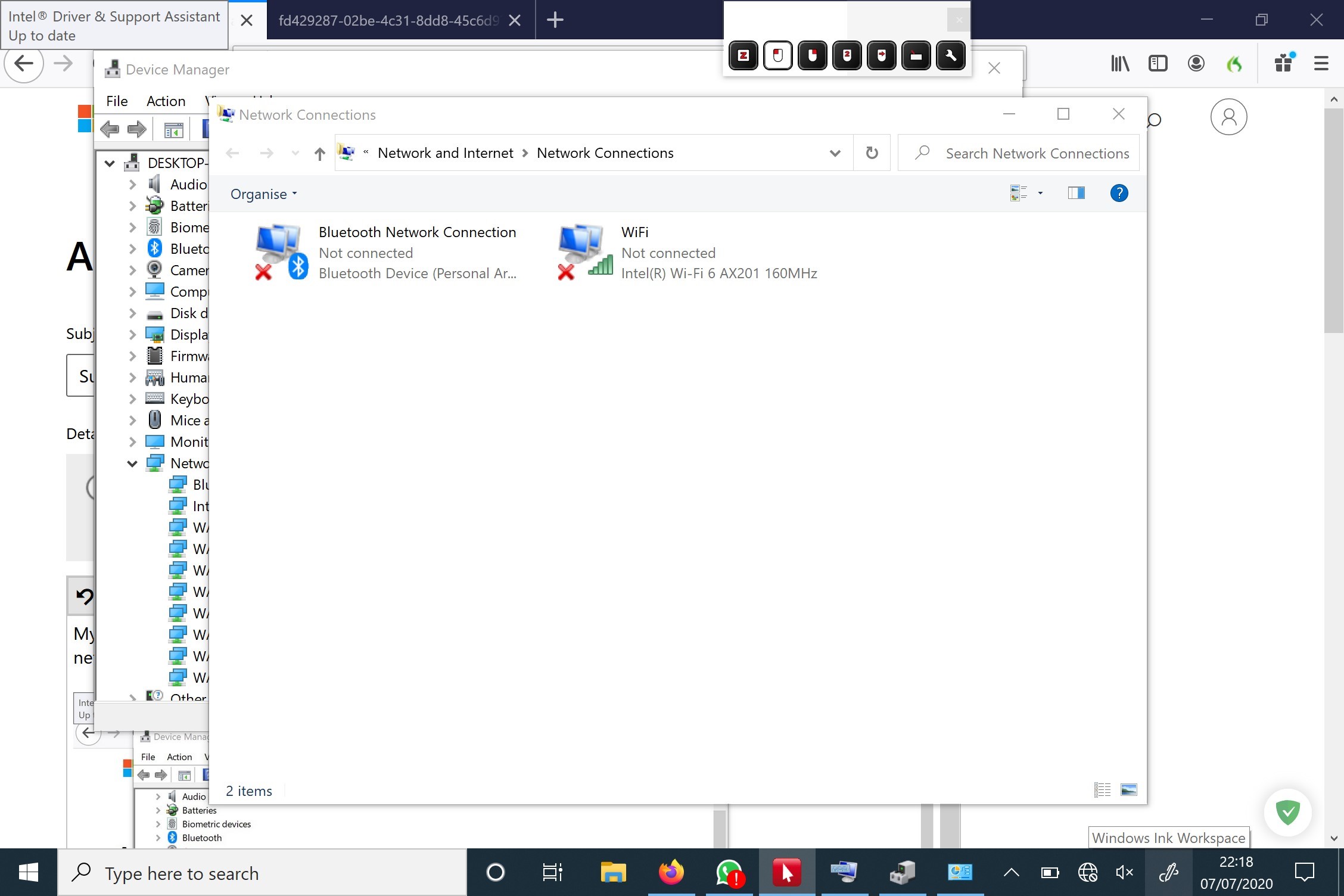The height and width of the screenshot is (896, 1344).
Task: Click the Network and Internet breadcrumb
Action: tap(445, 153)
